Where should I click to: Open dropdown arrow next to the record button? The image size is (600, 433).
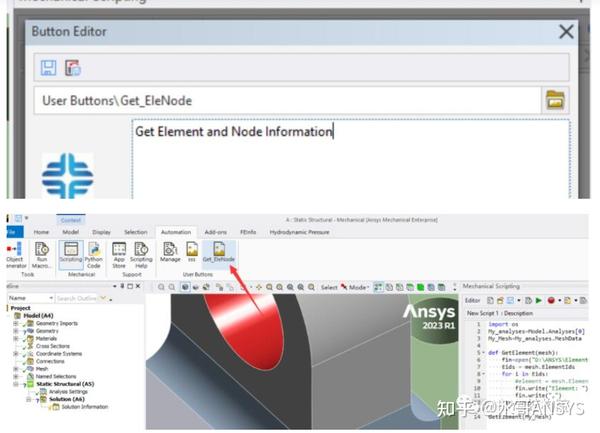[x=559, y=301]
